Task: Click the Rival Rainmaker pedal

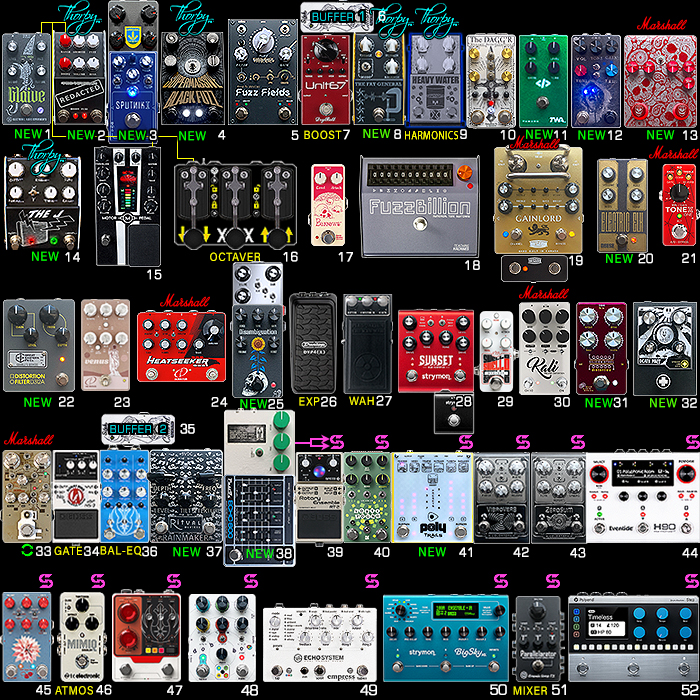Action: (x=186, y=496)
